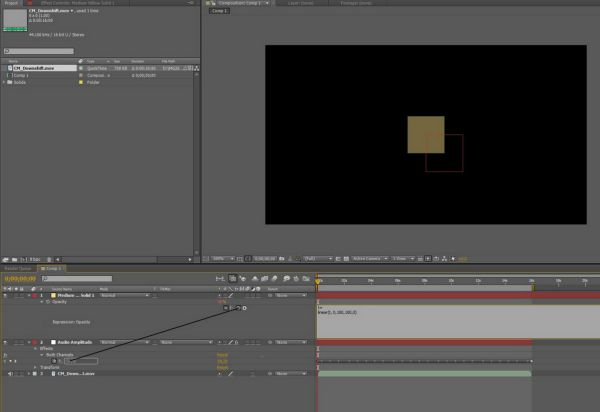
Task: Click the Project panel search field
Action: pyautogui.click(x=39, y=51)
